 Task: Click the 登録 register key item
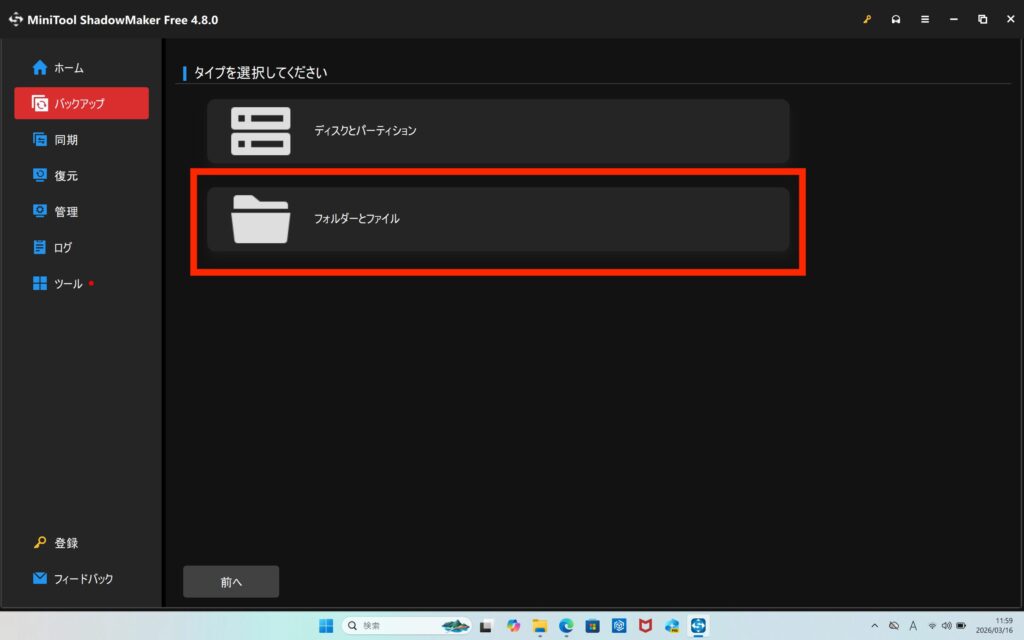pyautogui.click(x=65, y=543)
